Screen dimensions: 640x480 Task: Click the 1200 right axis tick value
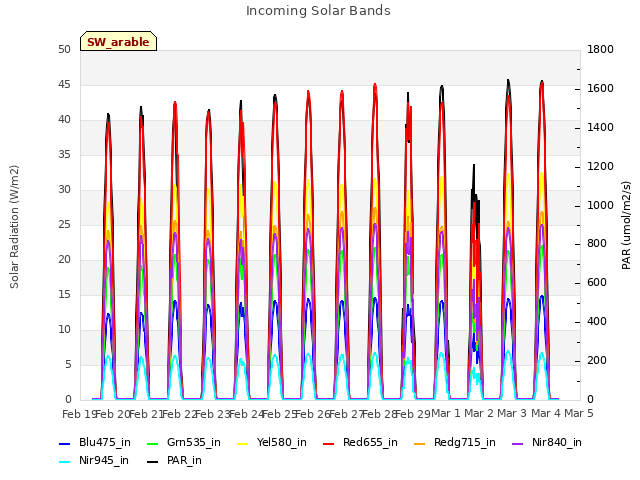tap(600, 167)
